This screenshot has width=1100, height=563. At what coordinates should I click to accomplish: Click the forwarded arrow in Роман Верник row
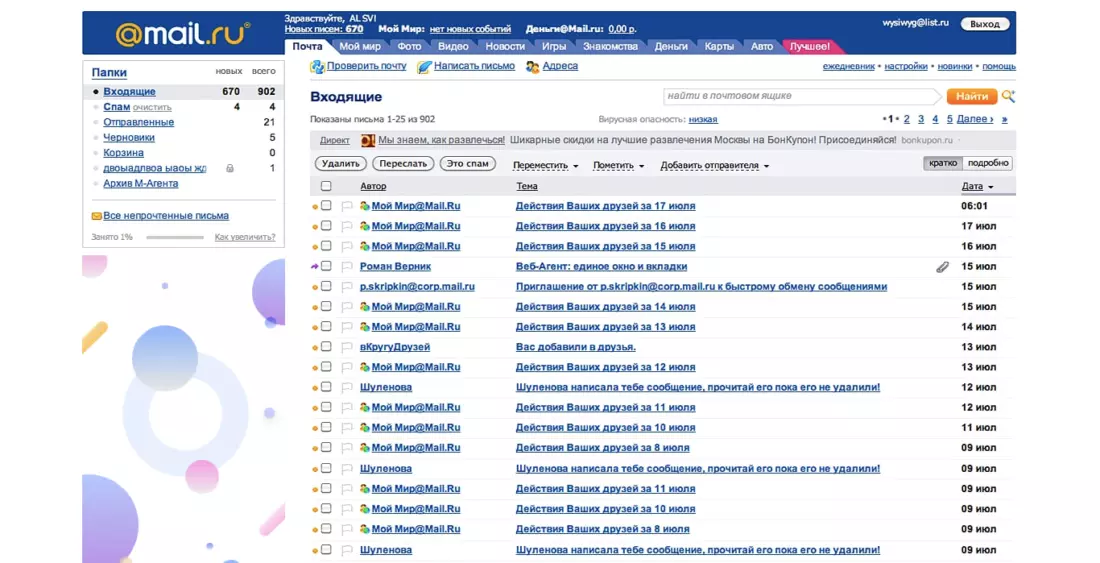[314, 266]
